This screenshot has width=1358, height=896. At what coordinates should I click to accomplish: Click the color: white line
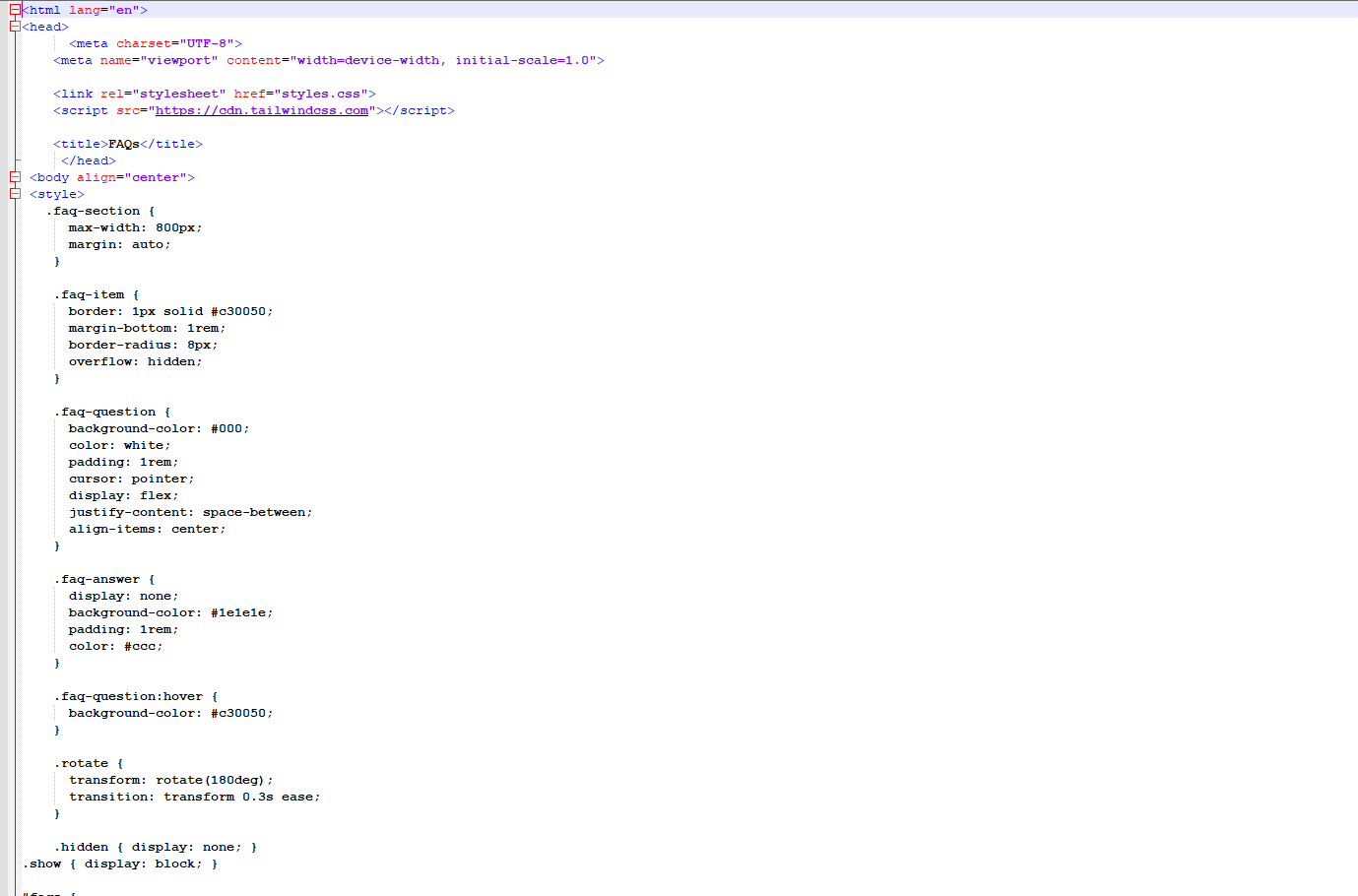pos(119,445)
